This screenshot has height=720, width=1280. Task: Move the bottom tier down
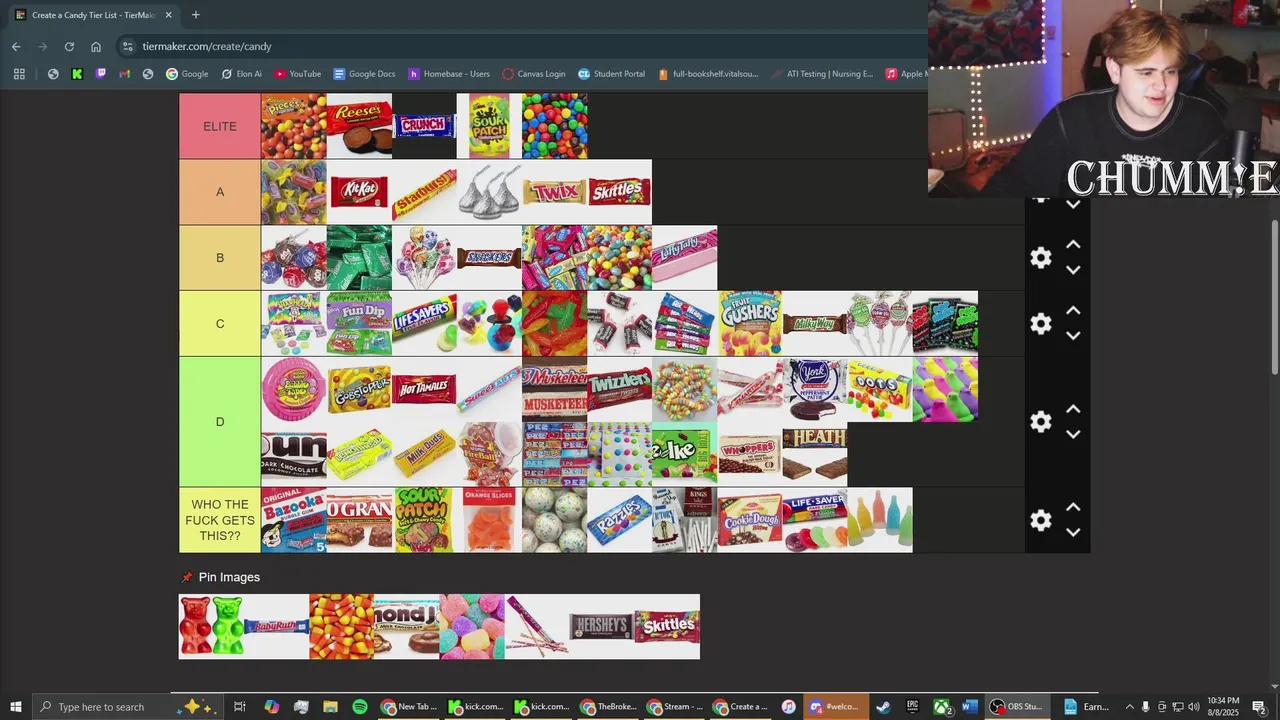pos(1073,532)
